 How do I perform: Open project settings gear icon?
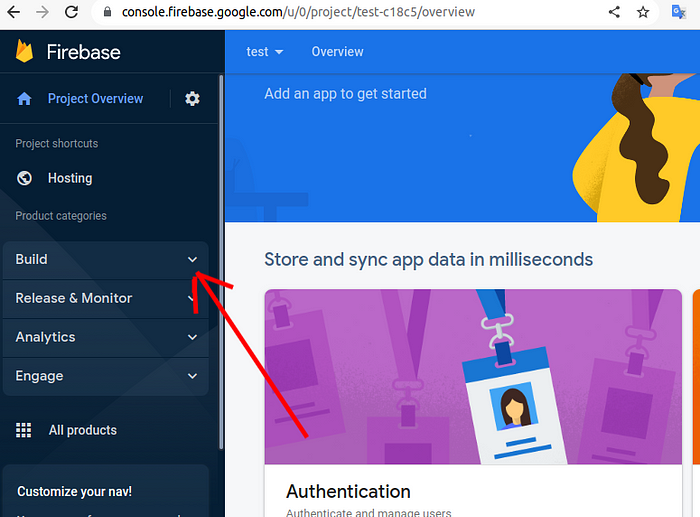[x=192, y=99]
